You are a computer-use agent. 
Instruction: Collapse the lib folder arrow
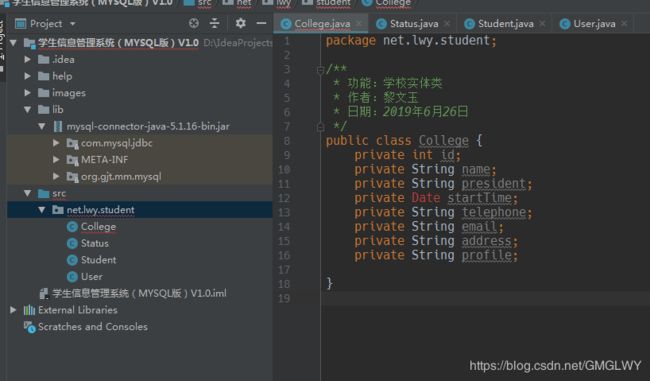(x=27, y=109)
